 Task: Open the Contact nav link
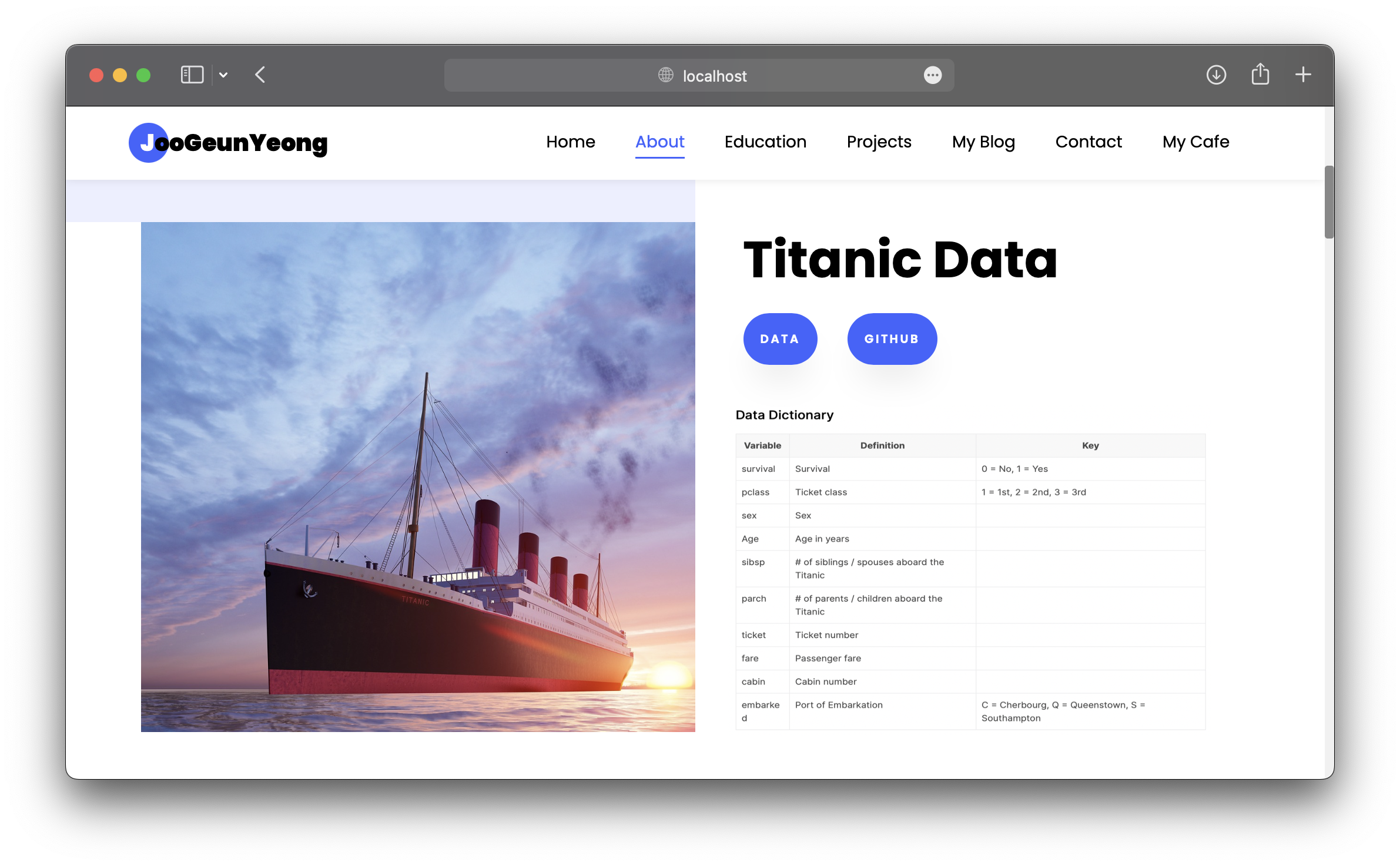tap(1088, 142)
